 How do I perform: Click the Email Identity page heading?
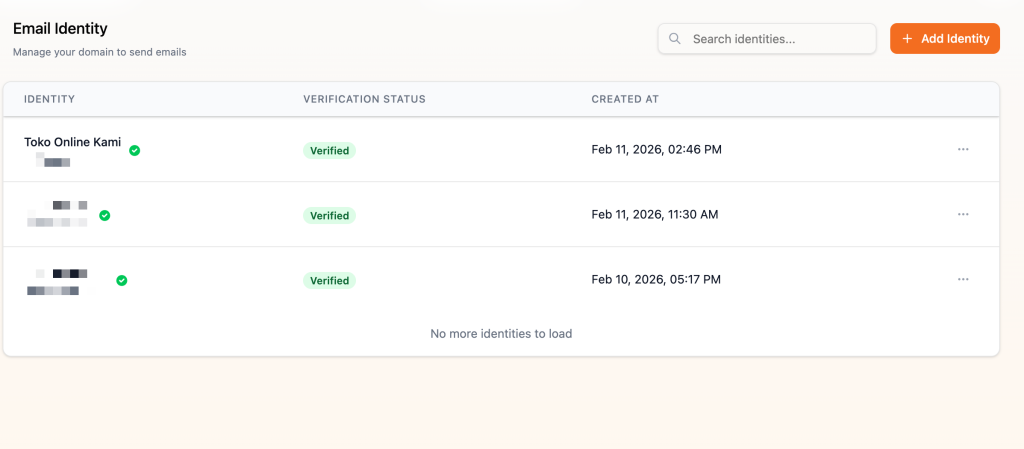click(x=60, y=29)
